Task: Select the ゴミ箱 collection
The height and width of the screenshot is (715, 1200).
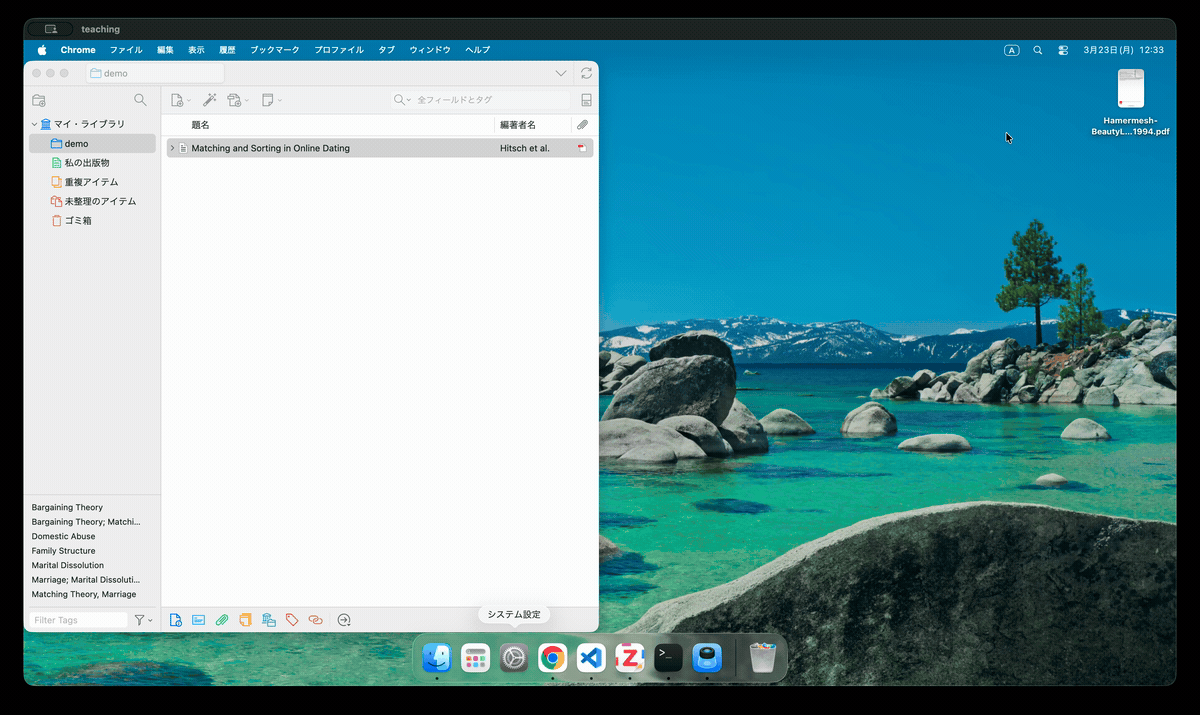Action: (78, 220)
